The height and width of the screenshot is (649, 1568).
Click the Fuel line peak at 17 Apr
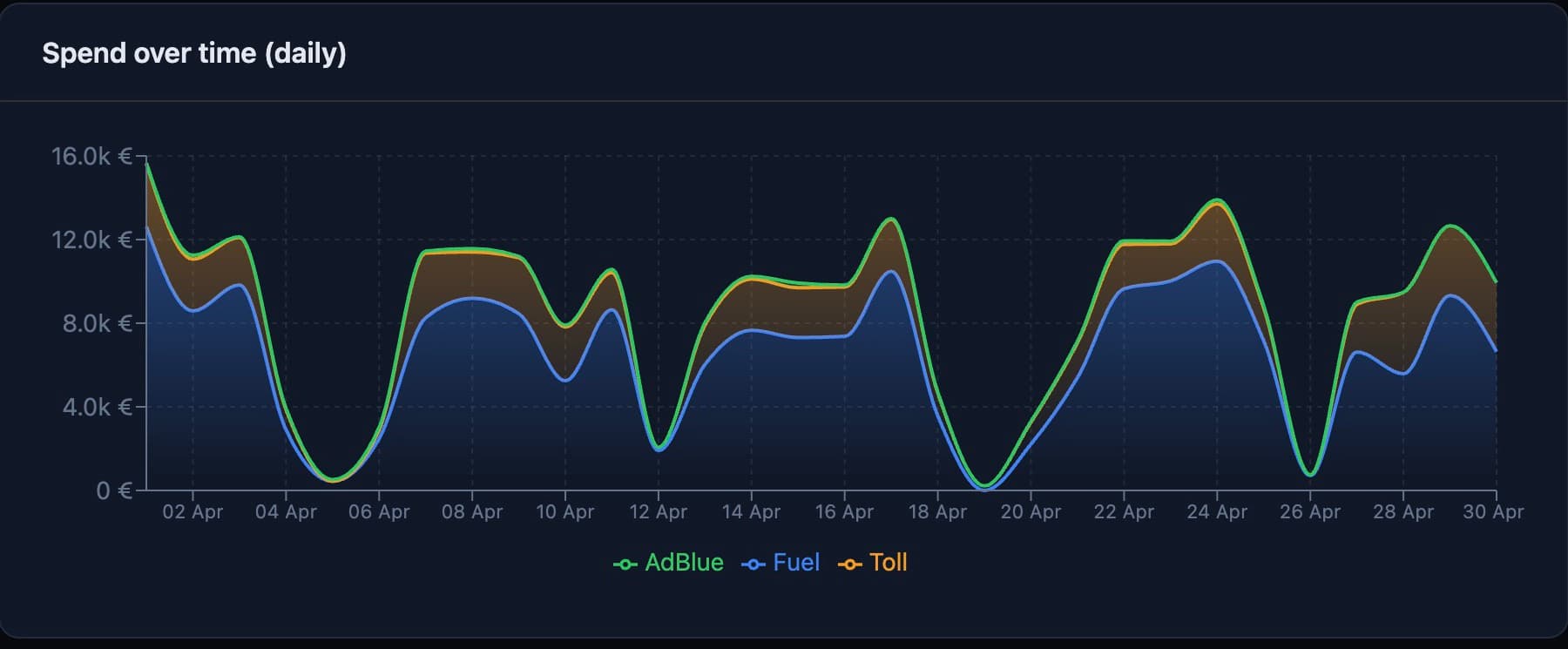coord(890,271)
